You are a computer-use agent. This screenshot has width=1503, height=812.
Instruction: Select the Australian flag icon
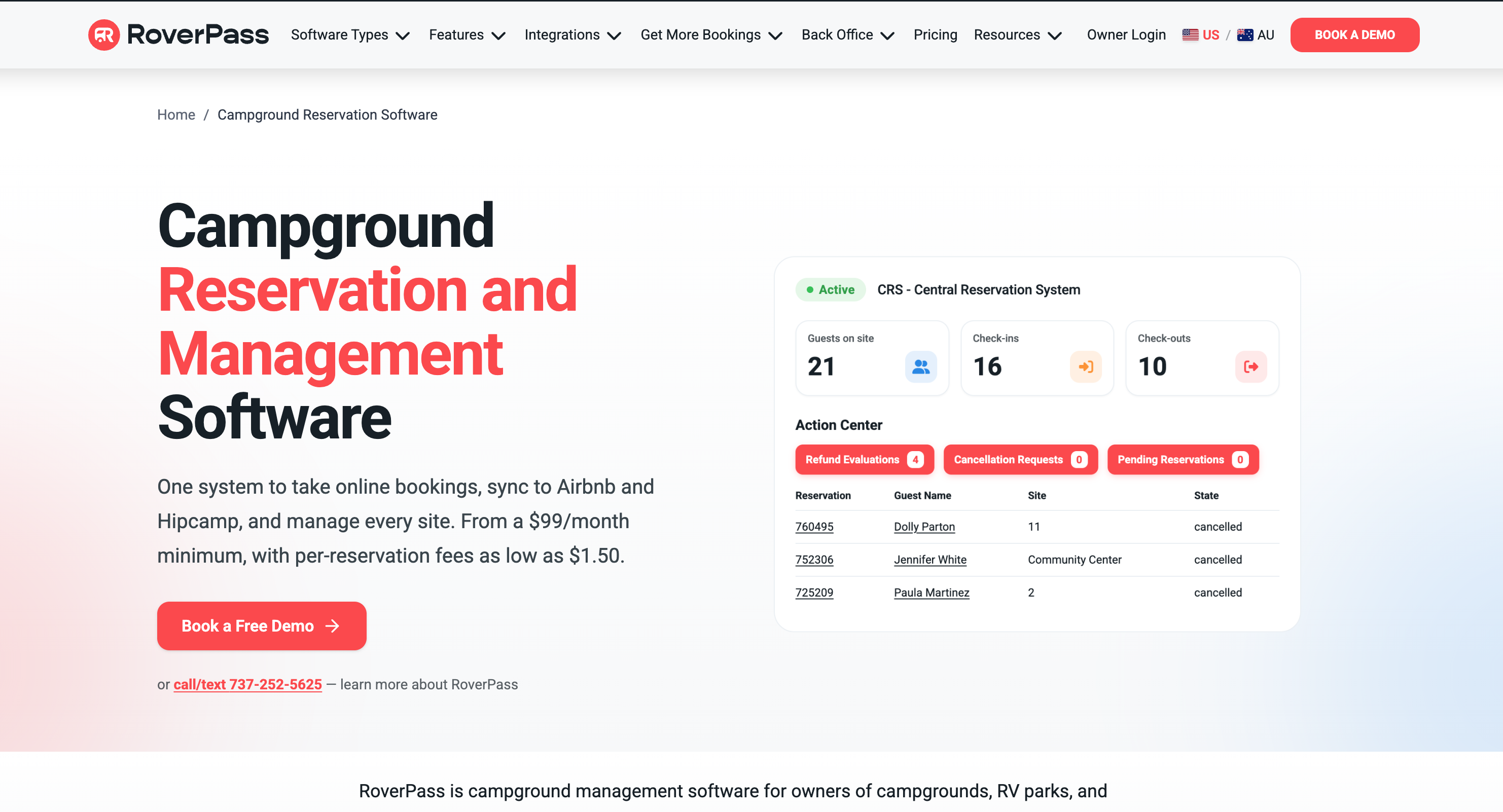pyautogui.click(x=1244, y=35)
